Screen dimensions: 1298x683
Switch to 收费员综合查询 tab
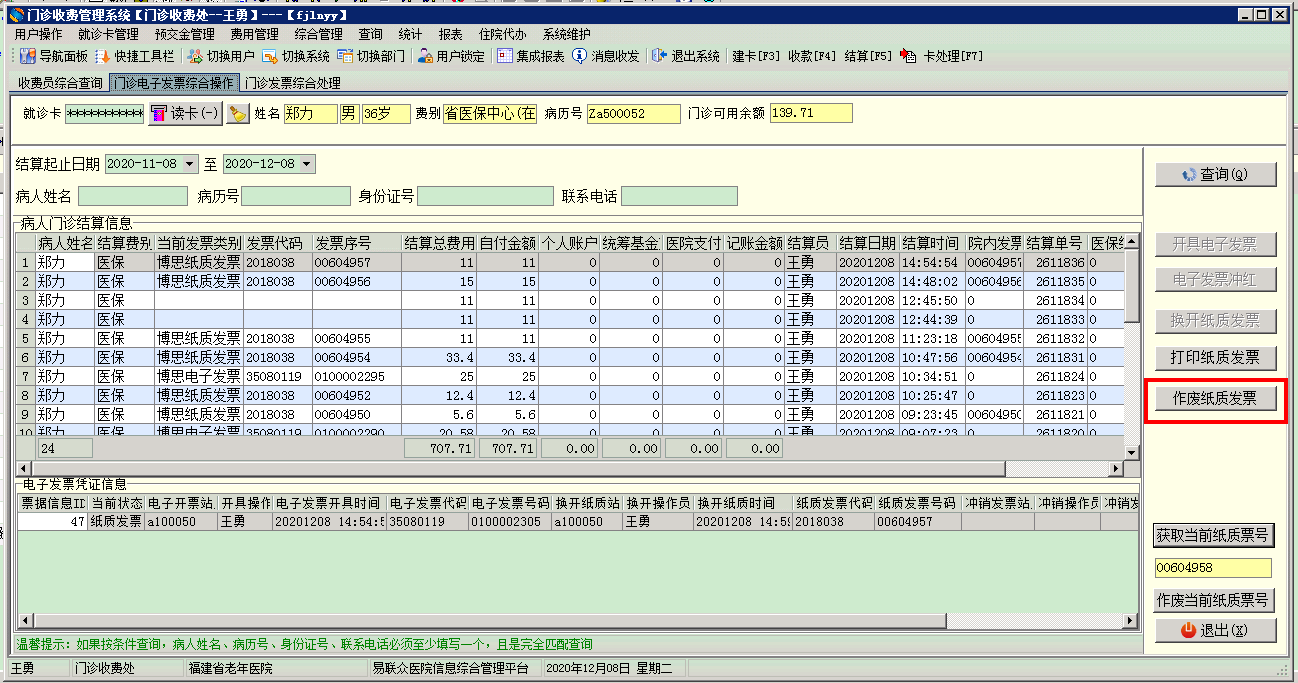click(x=60, y=83)
